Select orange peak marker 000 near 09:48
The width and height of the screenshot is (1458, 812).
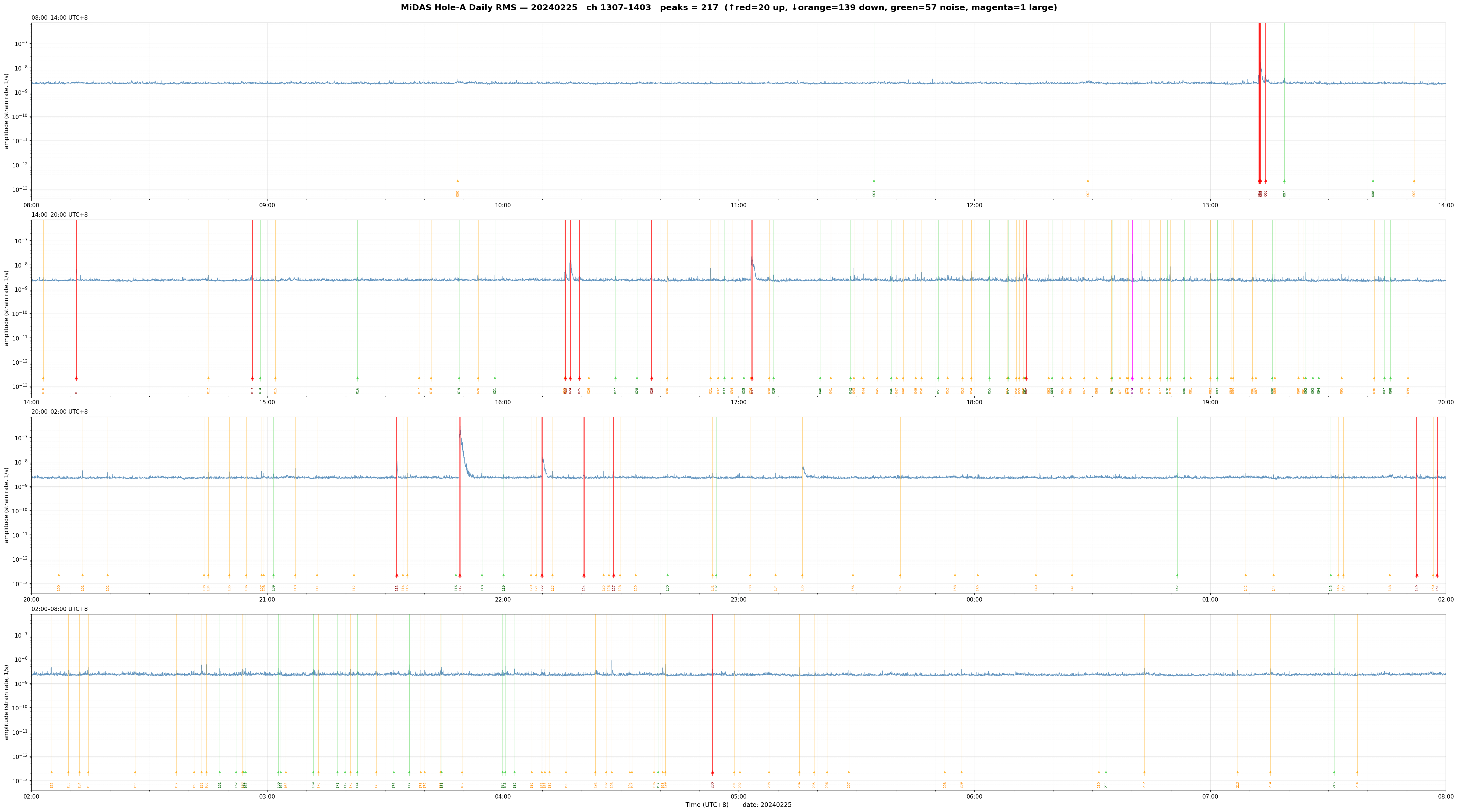point(458,181)
